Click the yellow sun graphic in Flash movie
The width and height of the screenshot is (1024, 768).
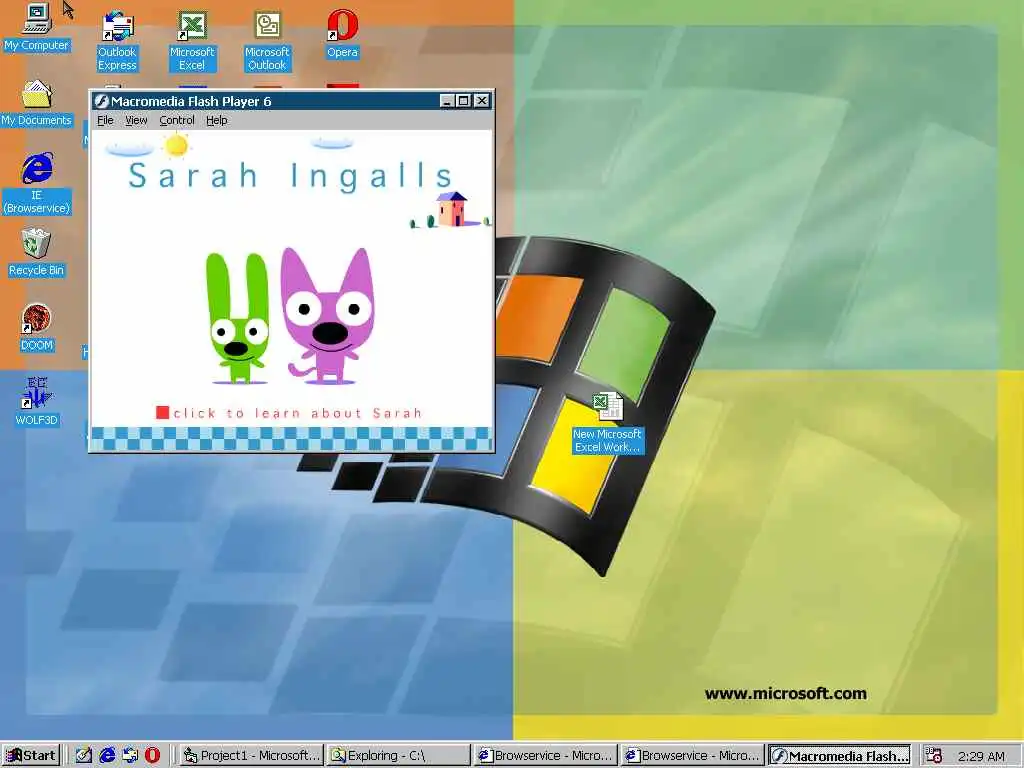[176, 145]
